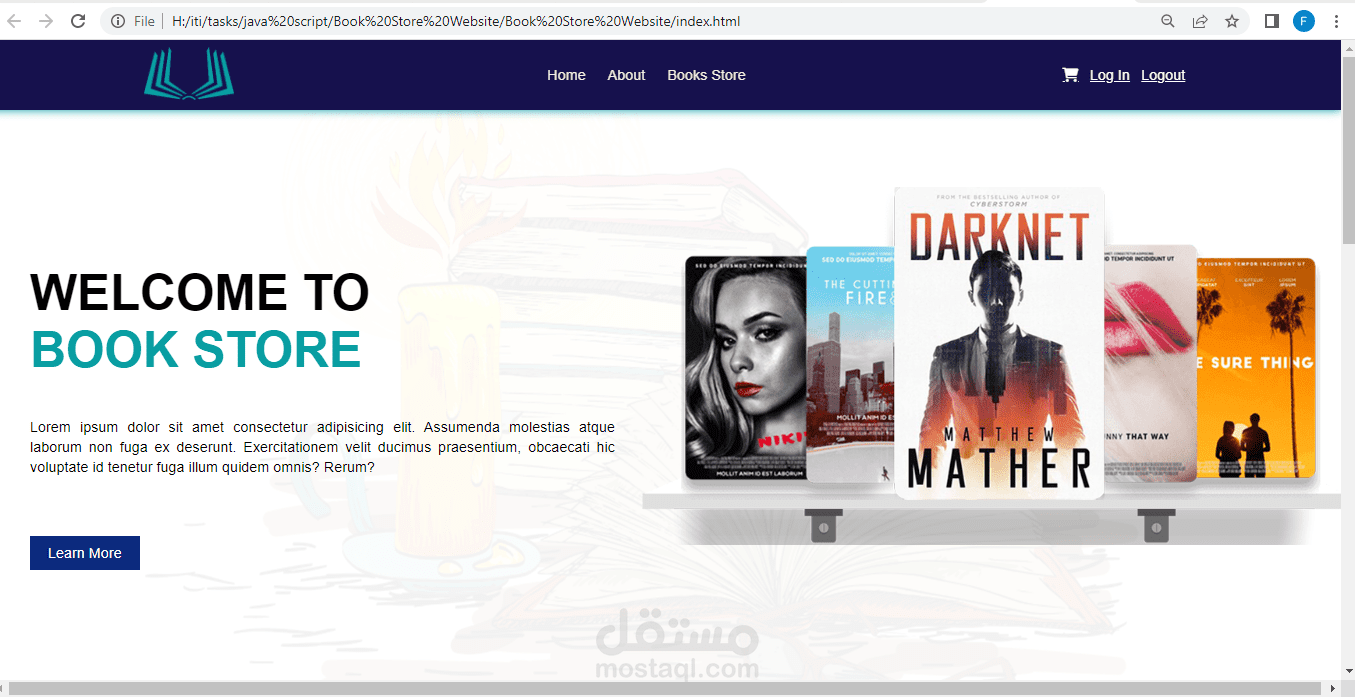1355x697 pixels.
Task: Click the Logout link
Action: (x=1163, y=75)
